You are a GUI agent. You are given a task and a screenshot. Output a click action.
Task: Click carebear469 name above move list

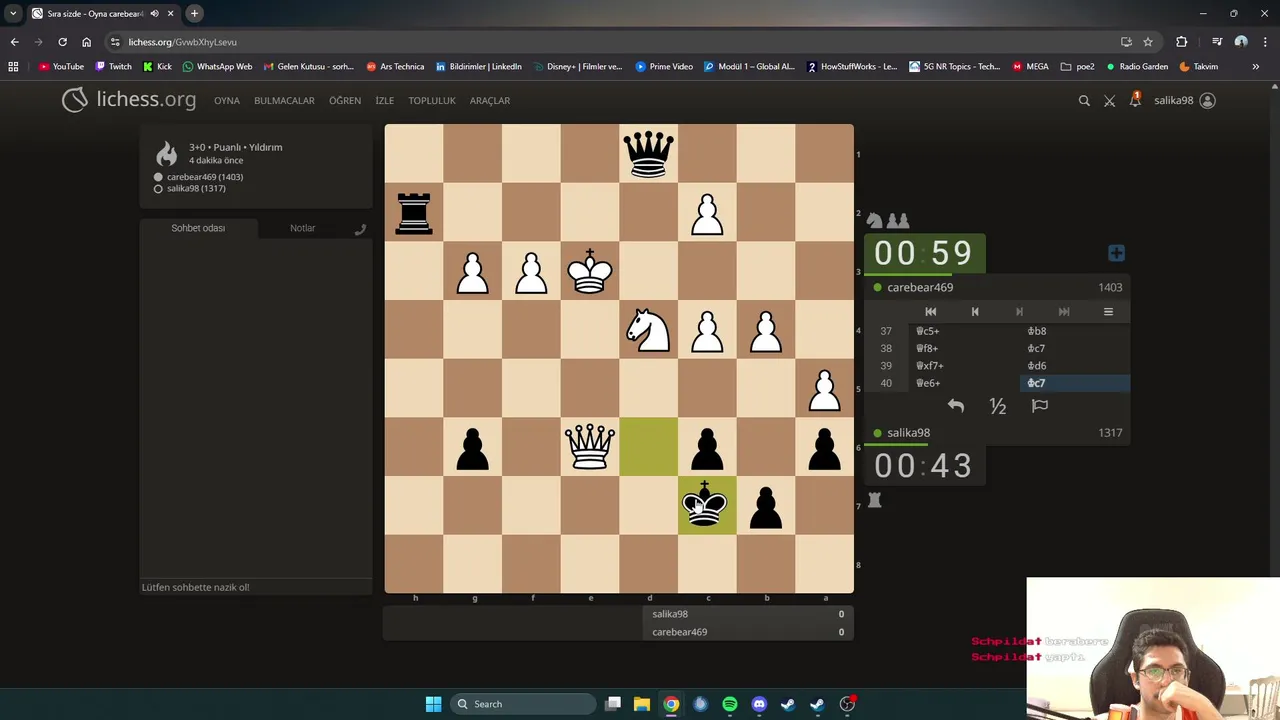pos(920,287)
